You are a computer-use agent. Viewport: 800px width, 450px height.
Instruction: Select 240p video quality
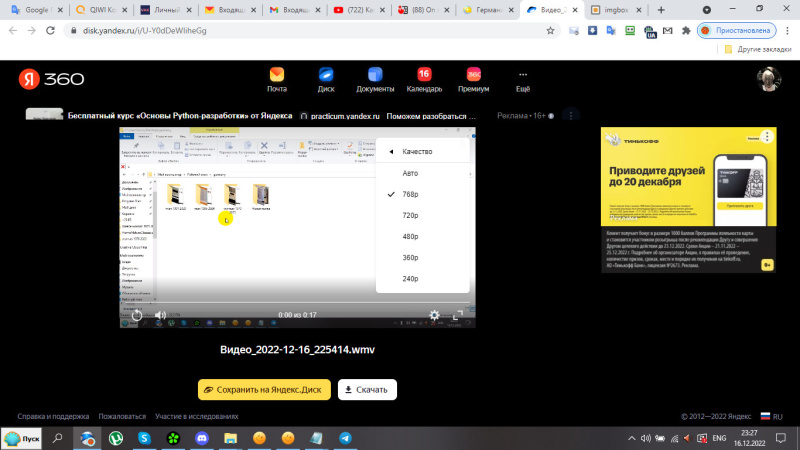pyautogui.click(x=410, y=278)
